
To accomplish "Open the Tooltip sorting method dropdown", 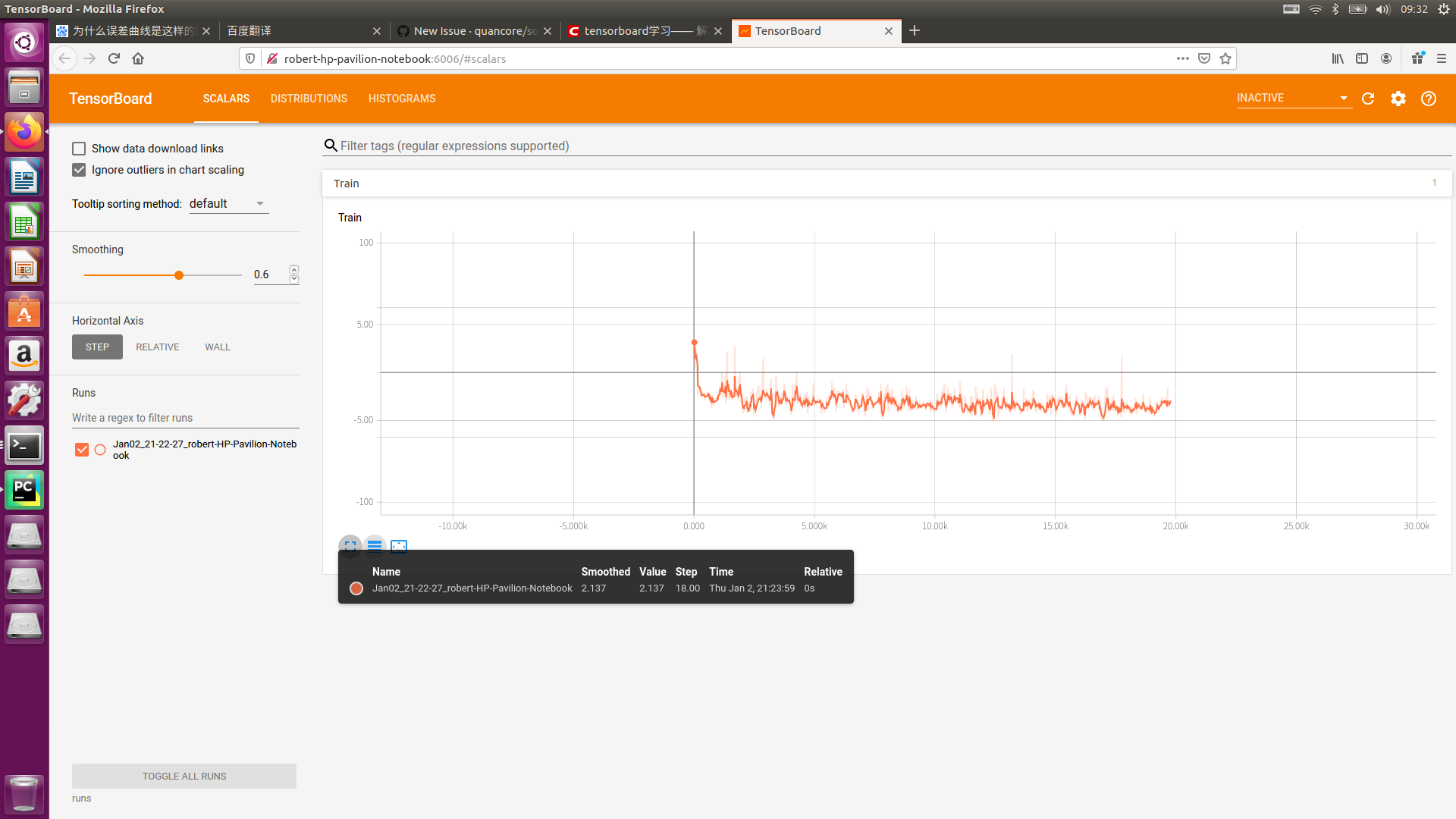I will click(x=227, y=203).
